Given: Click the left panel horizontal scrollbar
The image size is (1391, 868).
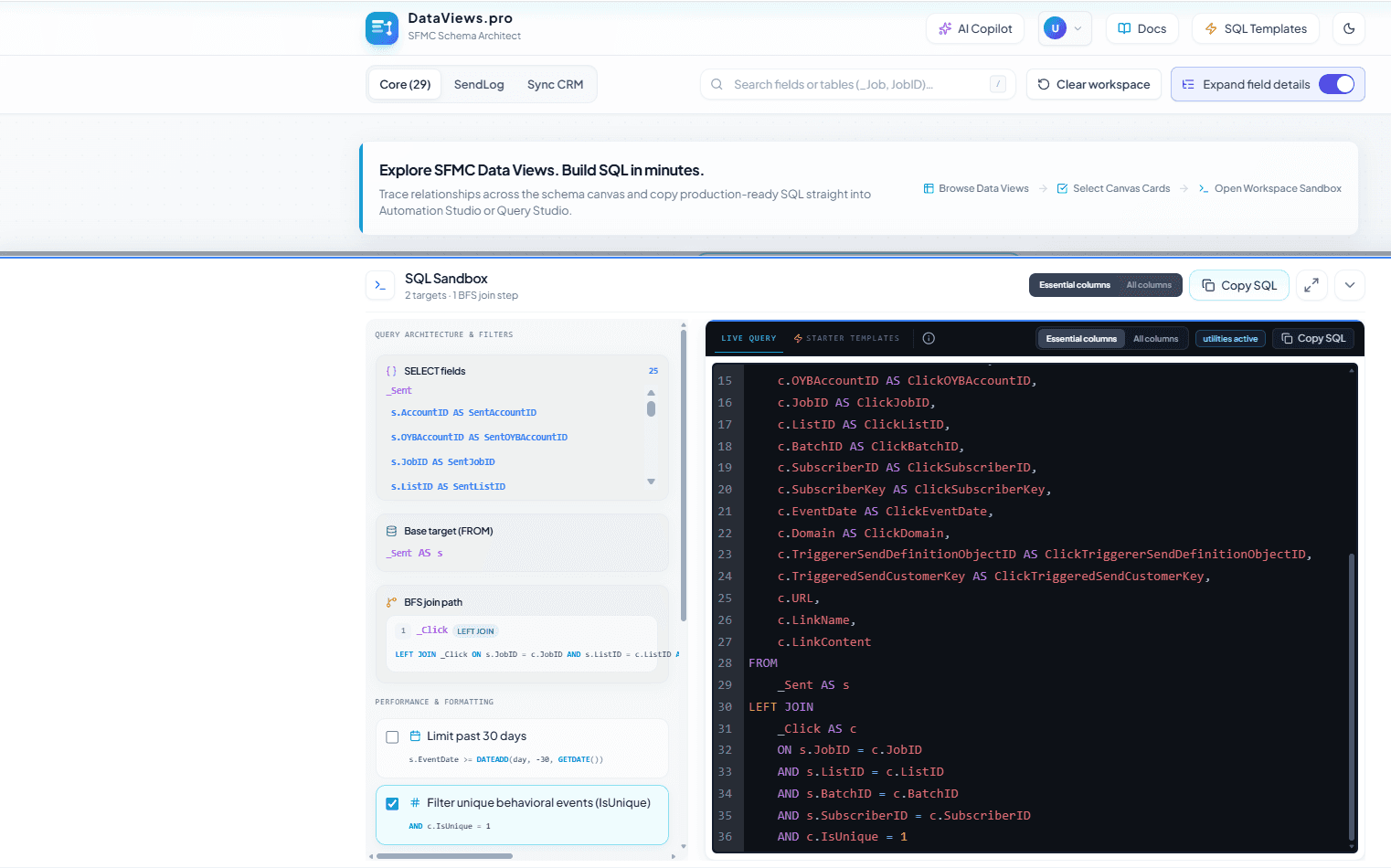Looking at the screenshot, I should [x=444, y=856].
